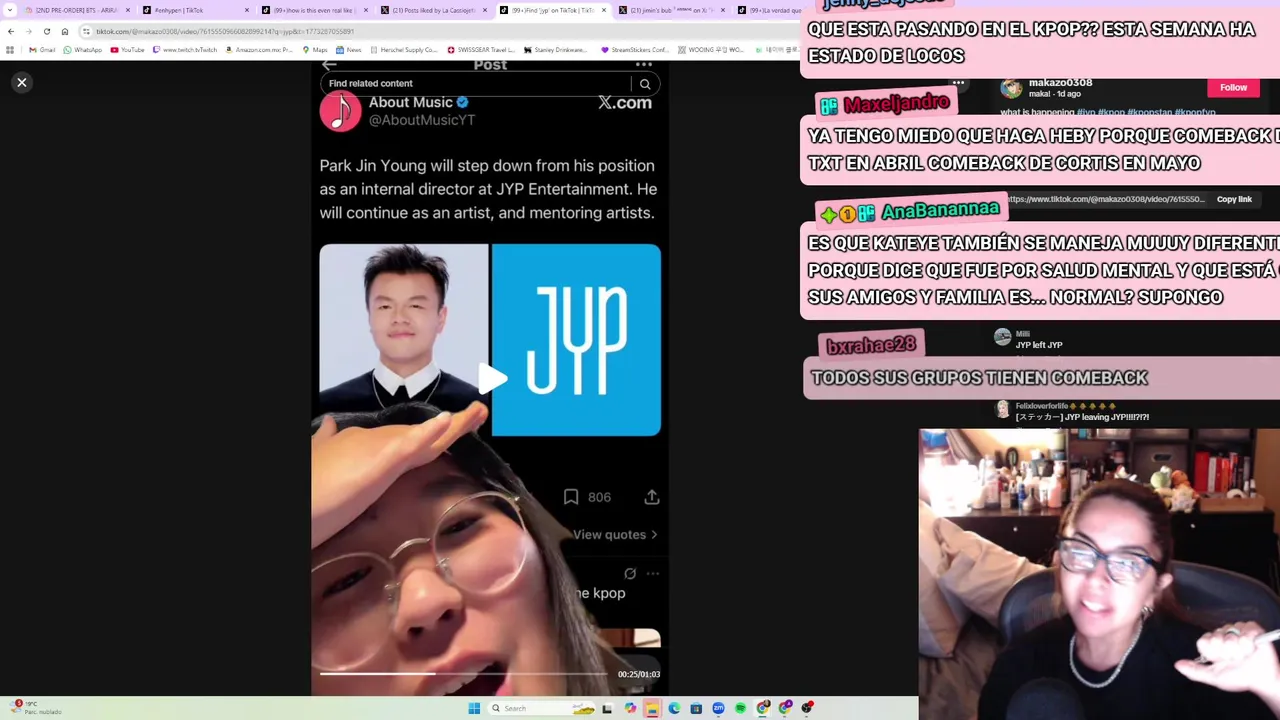The width and height of the screenshot is (1280, 720).
Task: Click the browser home icon
Action: tap(65, 31)
